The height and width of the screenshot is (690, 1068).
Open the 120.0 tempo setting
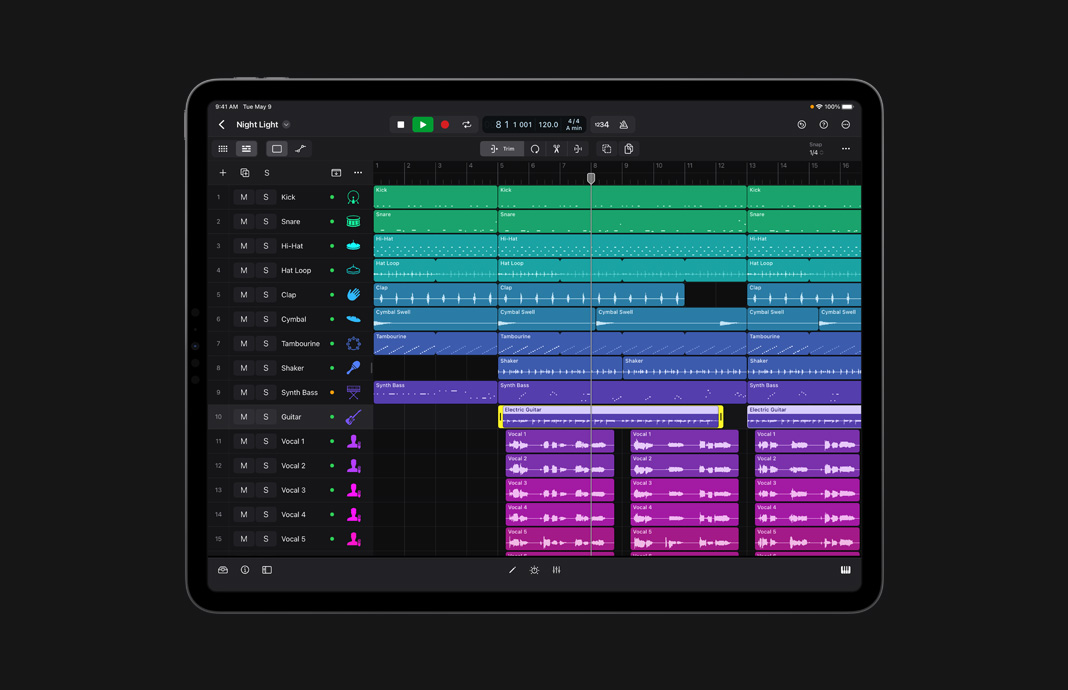[548, 125]
